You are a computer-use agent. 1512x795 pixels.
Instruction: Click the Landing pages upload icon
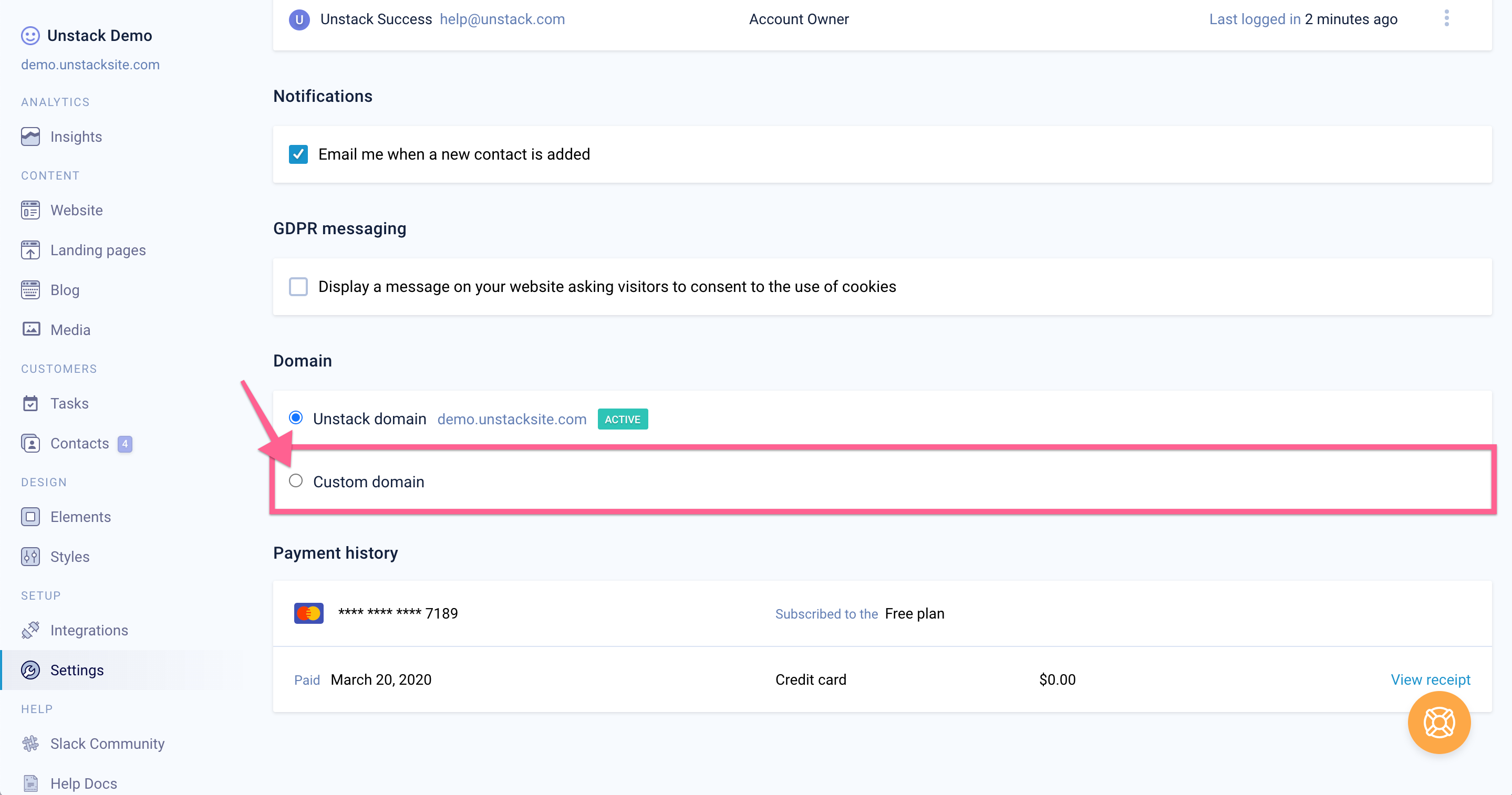(30, 250)
